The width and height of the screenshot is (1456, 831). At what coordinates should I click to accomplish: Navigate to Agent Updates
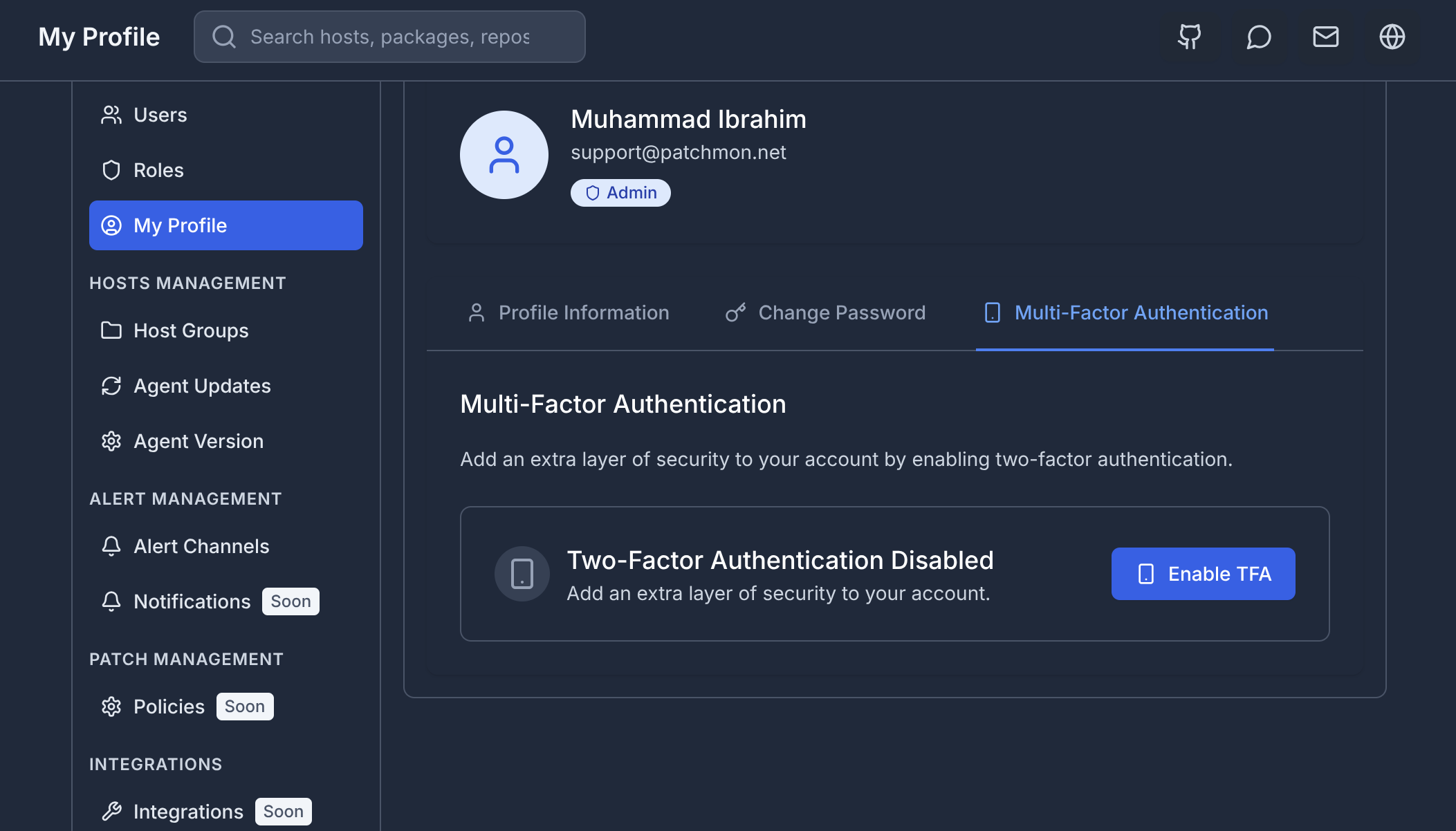(201, 386)
